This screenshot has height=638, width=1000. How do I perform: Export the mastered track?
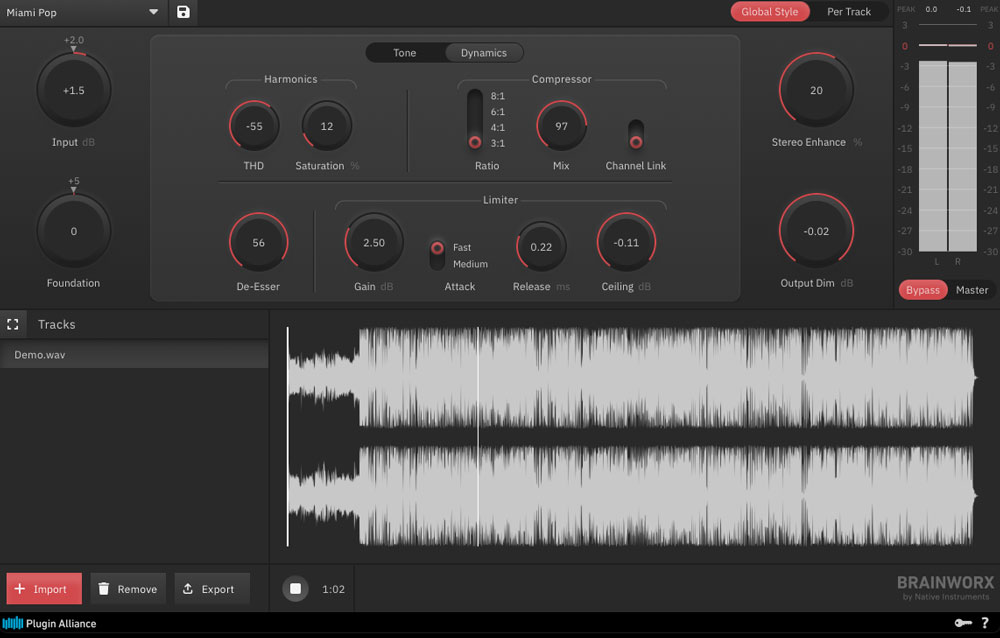tap(212, 588)
